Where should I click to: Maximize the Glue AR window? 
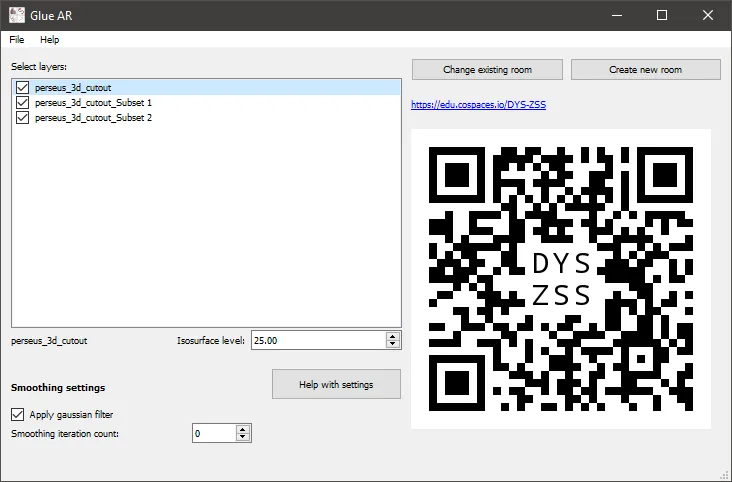(662, 15)
